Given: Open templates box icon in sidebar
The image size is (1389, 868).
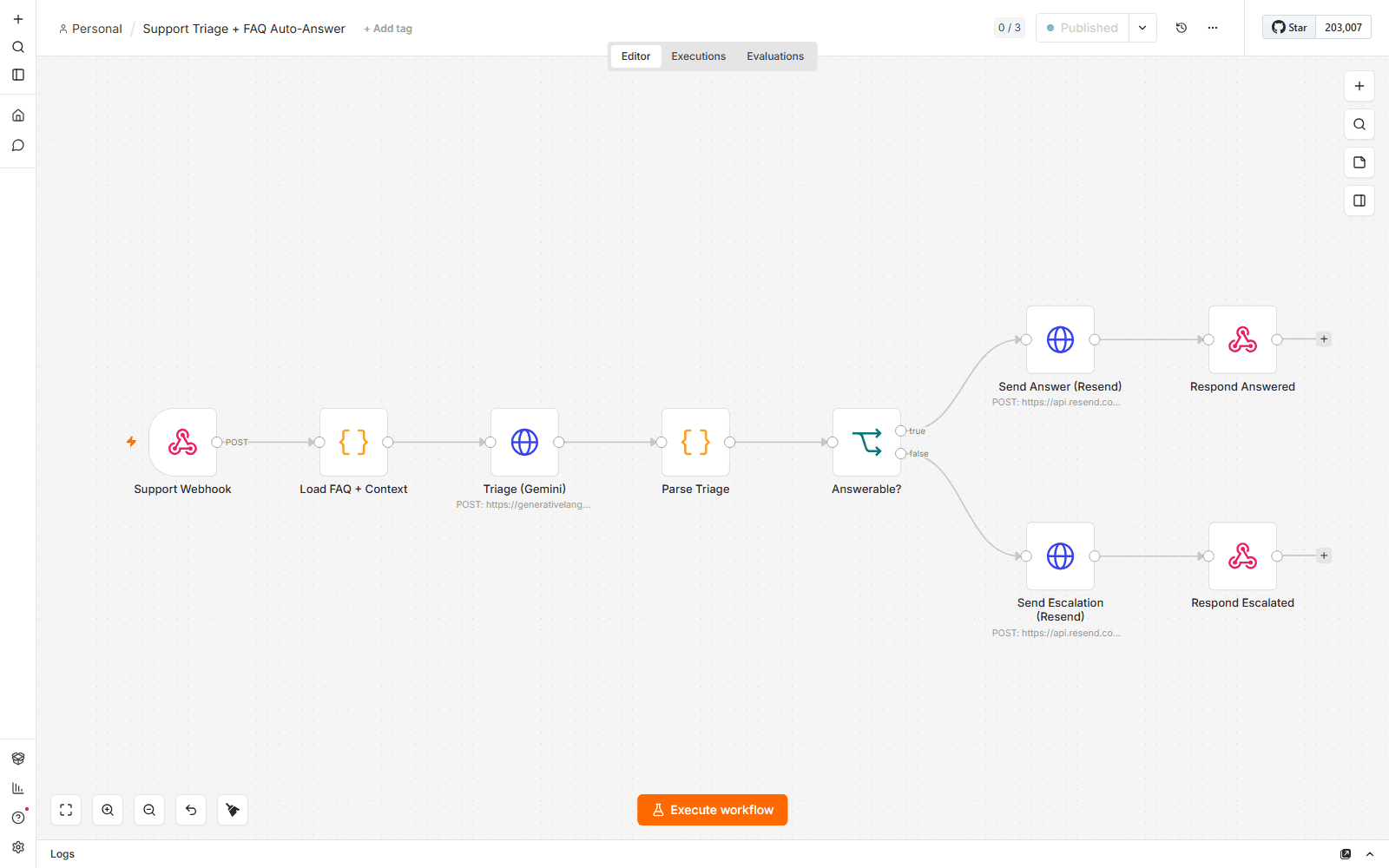Looking at the screenshot, I should click(18, 759).
